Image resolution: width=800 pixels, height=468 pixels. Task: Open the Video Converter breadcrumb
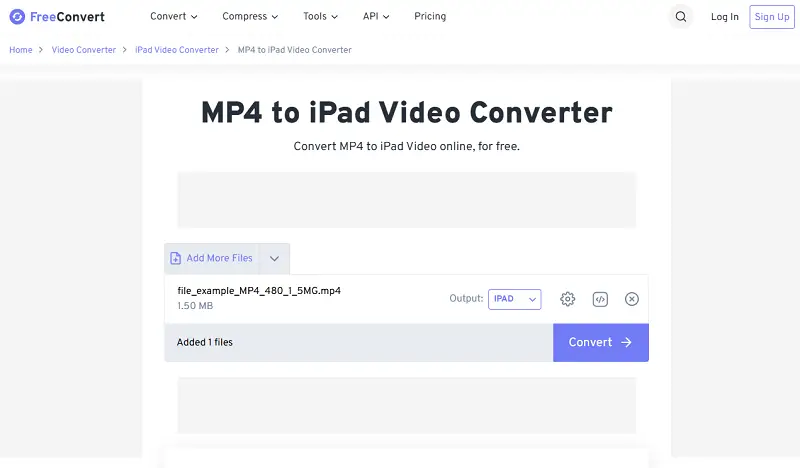(x=84, y=50)
